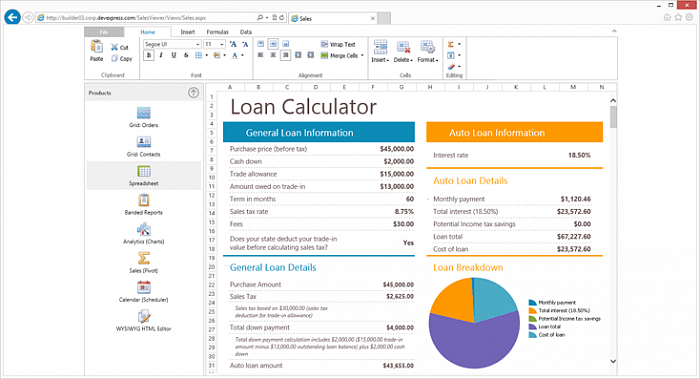The height and width of the screenshot is (379, 700).
Task: Open Banded Reports from the Products panel
Action: pos(143,200)
